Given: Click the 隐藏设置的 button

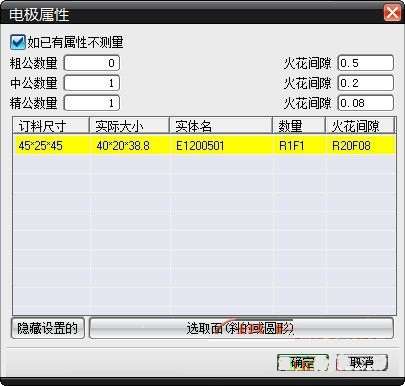Looking at the screenshot, I should [48, 328].
